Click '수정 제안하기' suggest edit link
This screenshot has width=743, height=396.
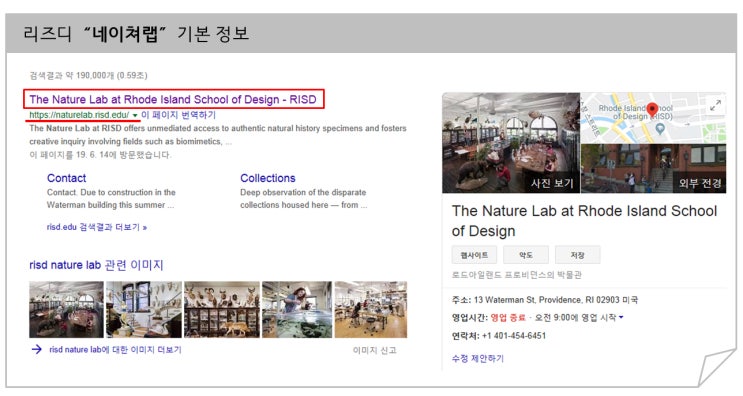[478, 359]
